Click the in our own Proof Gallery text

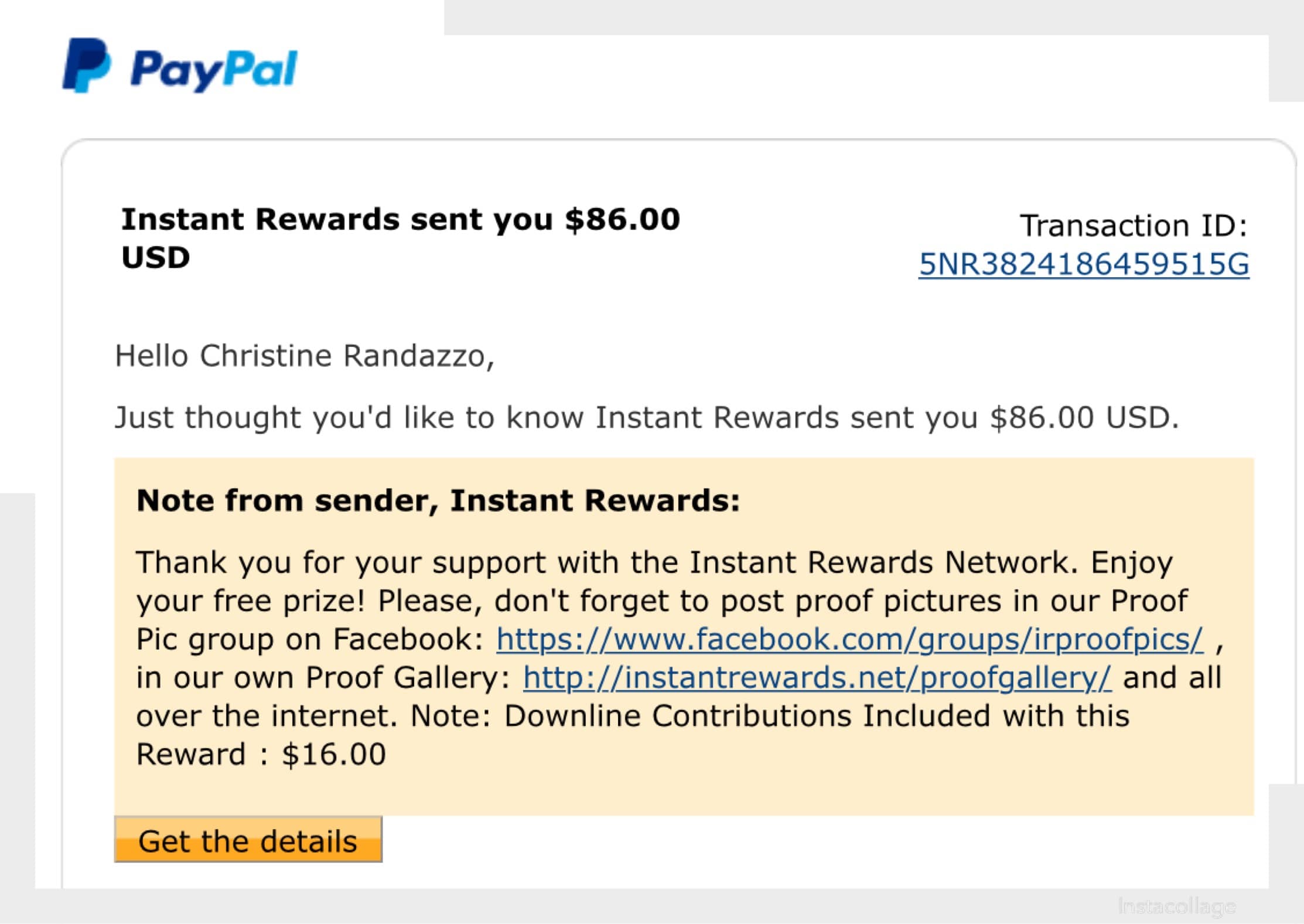pyautogui.click(x=323, y=678)
